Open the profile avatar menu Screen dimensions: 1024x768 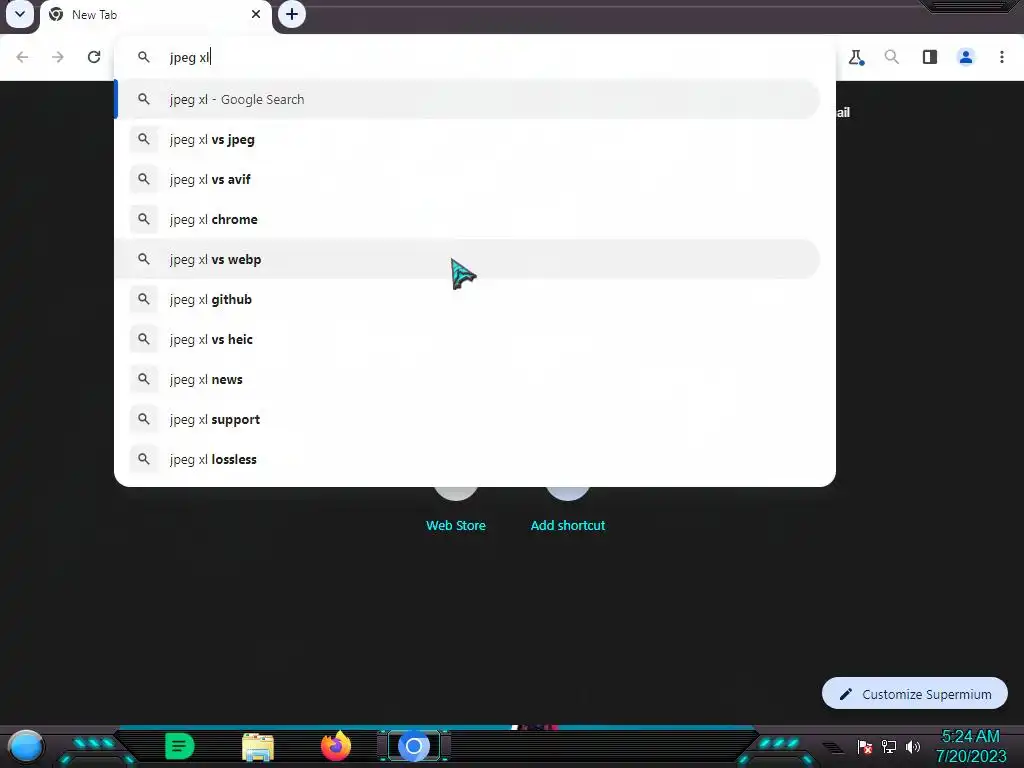click(x=966, y=57)
